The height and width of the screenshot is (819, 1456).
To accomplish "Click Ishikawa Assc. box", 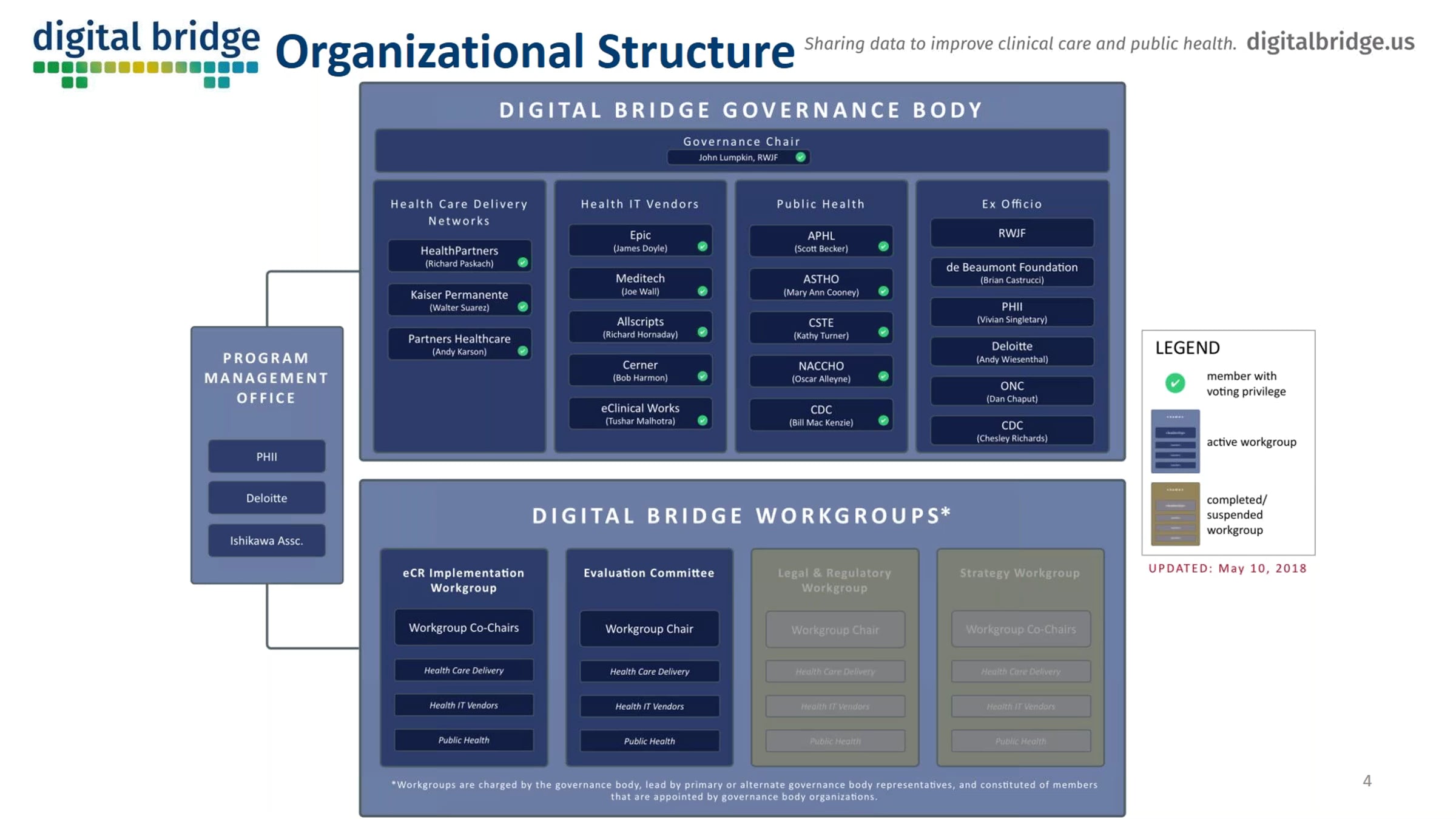I will point(266,540).
